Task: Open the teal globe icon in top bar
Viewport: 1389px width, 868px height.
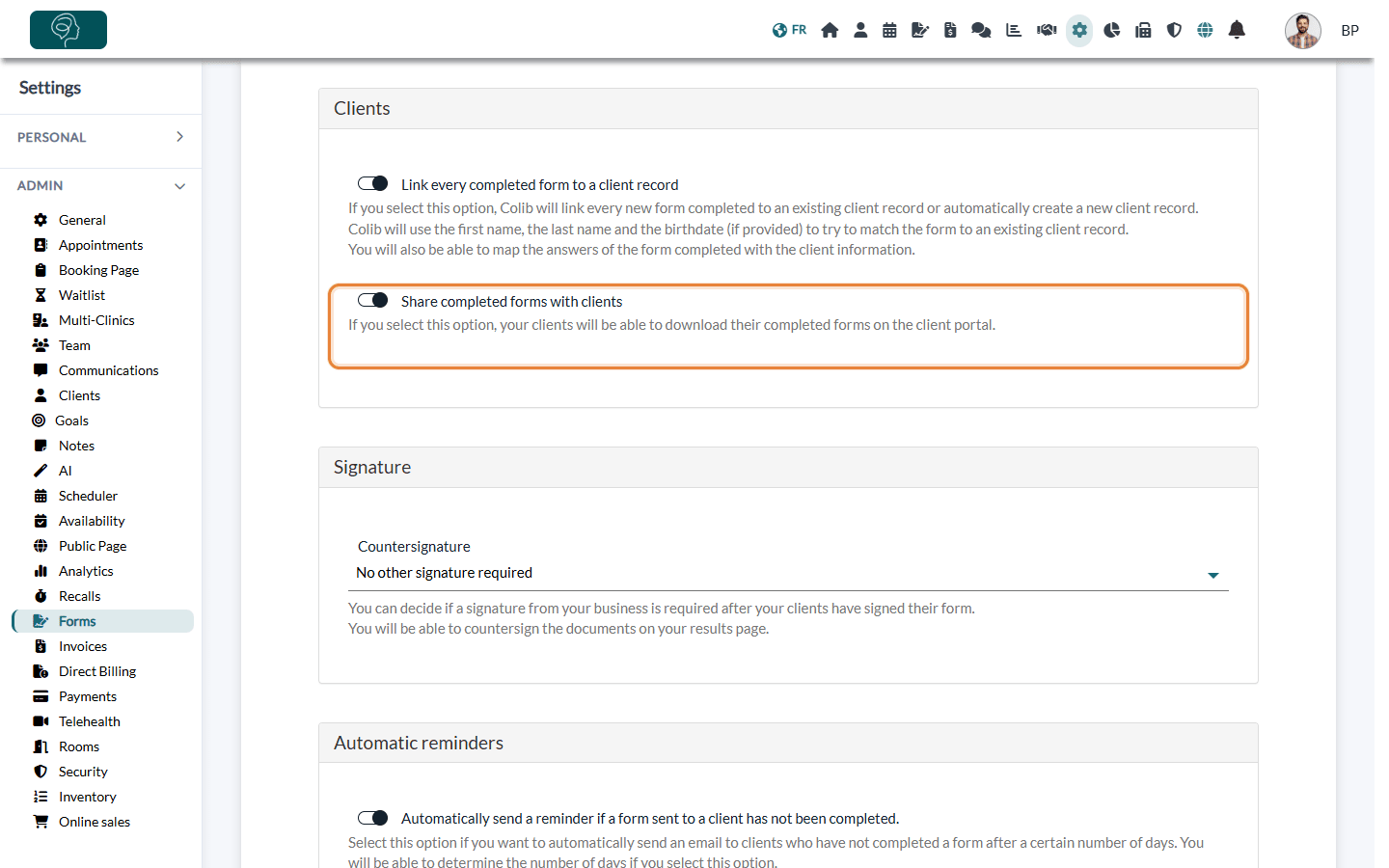Action: (x=1205, y=30)
